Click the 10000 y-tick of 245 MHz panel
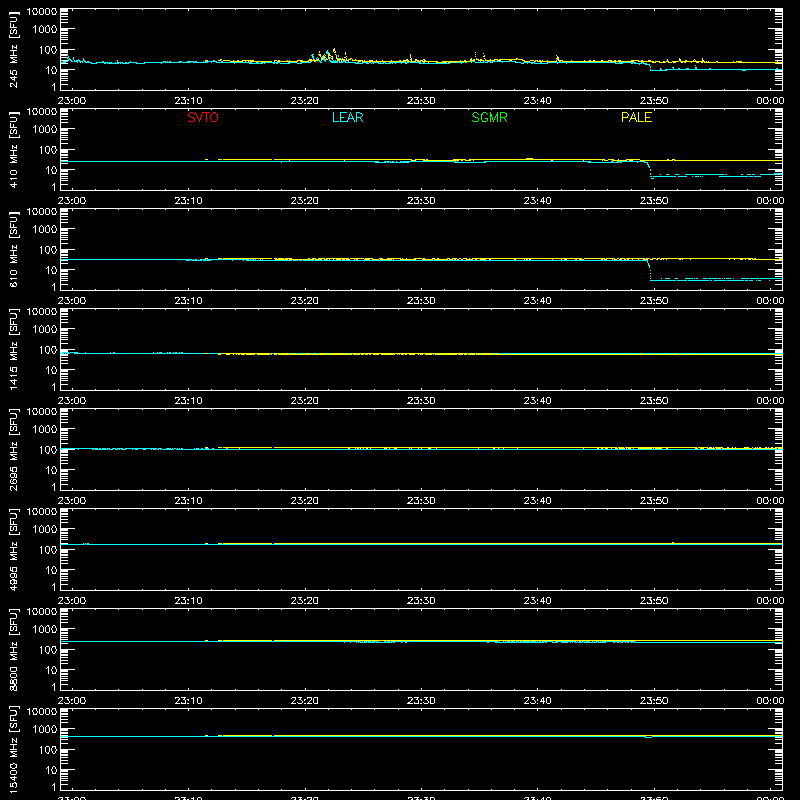800x800 pixels. coord(42,12)
